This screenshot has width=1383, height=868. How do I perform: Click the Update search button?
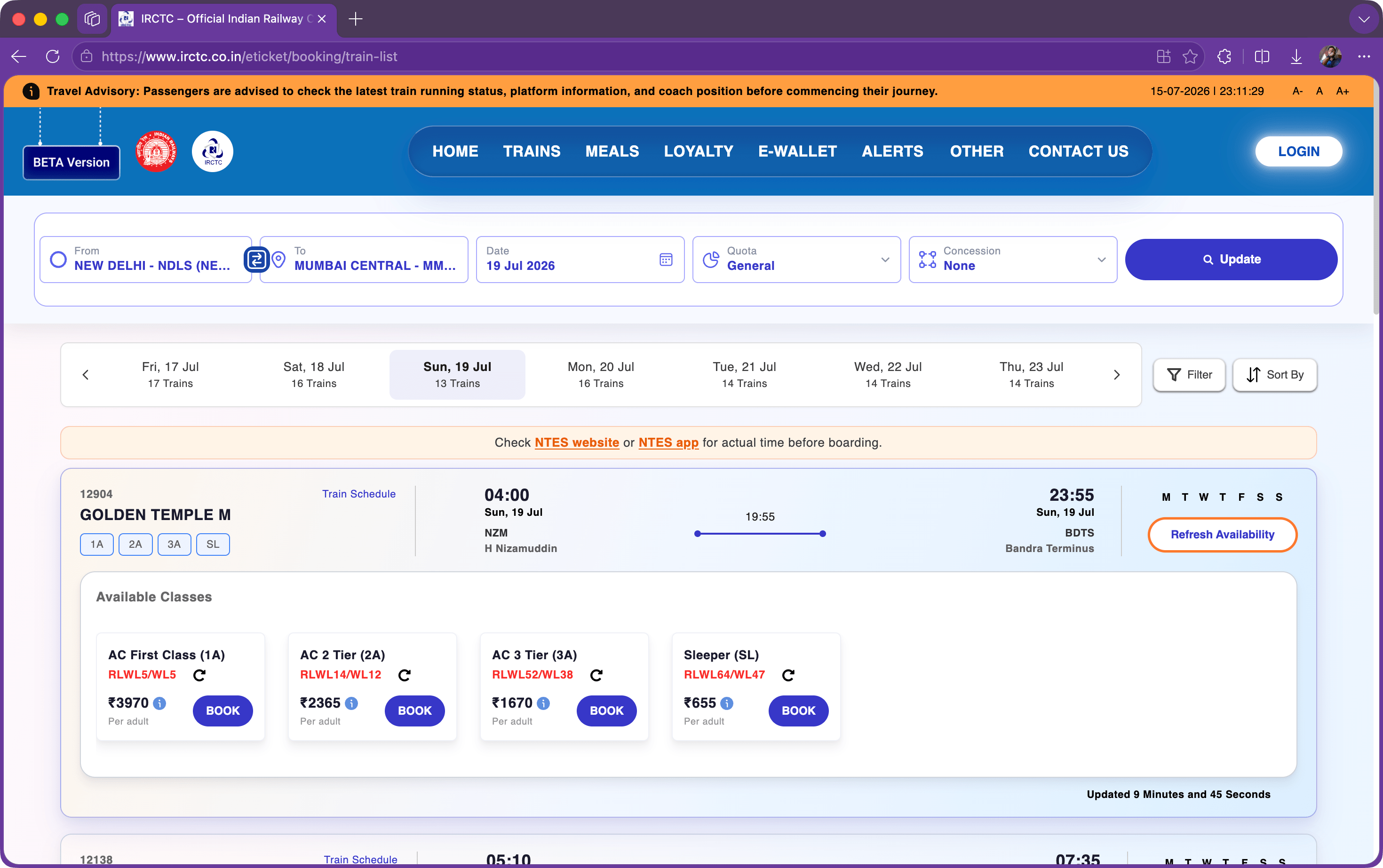click(x=1231, y=260)
